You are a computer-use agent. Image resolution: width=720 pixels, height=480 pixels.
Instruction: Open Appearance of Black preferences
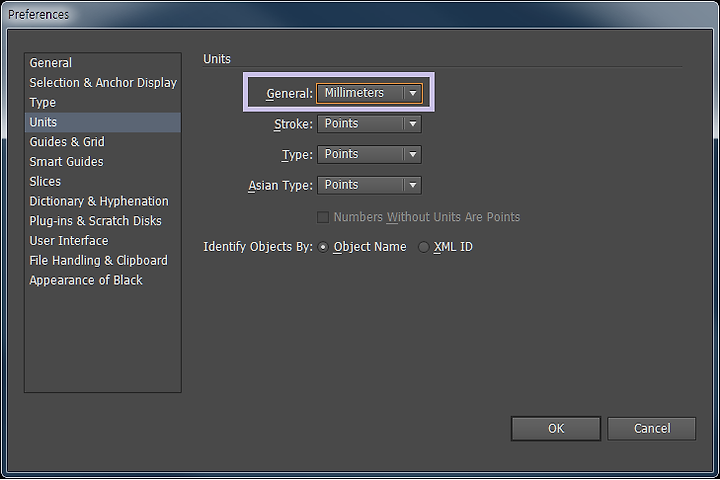[103, 280]
